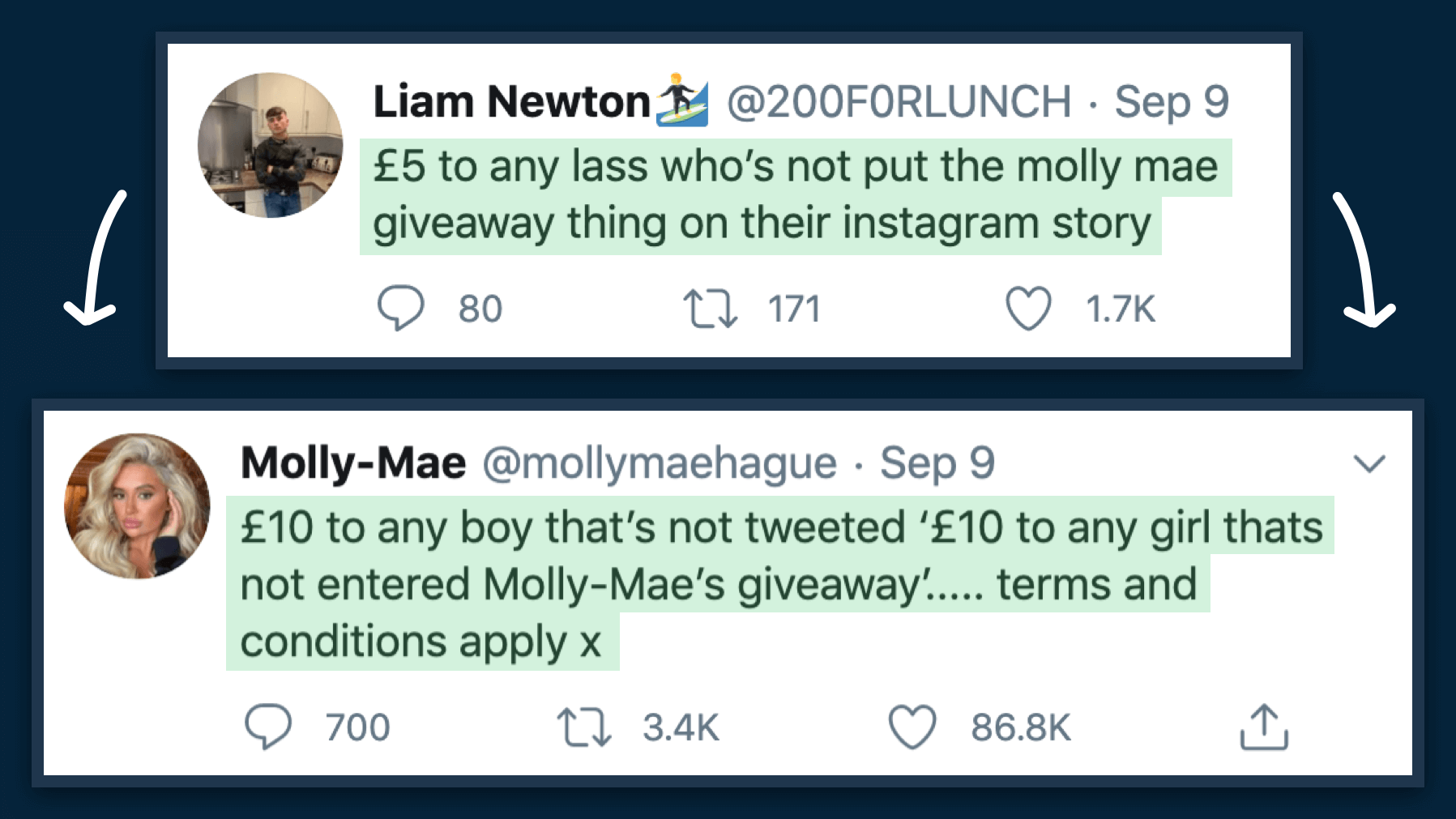1456x819 pixels.
Task: Open the Liam Newton display name link
Action: click(x=511, y=102)
